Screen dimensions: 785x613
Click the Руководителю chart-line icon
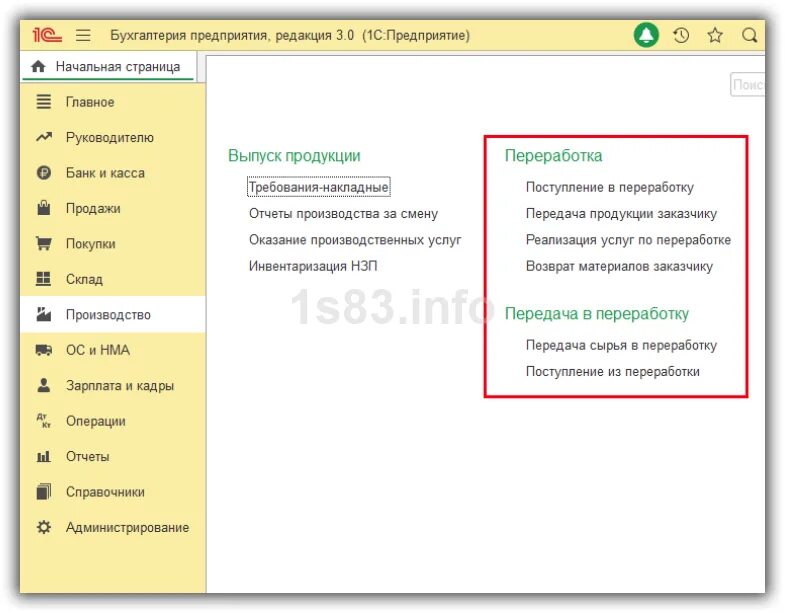pos(44,137)
